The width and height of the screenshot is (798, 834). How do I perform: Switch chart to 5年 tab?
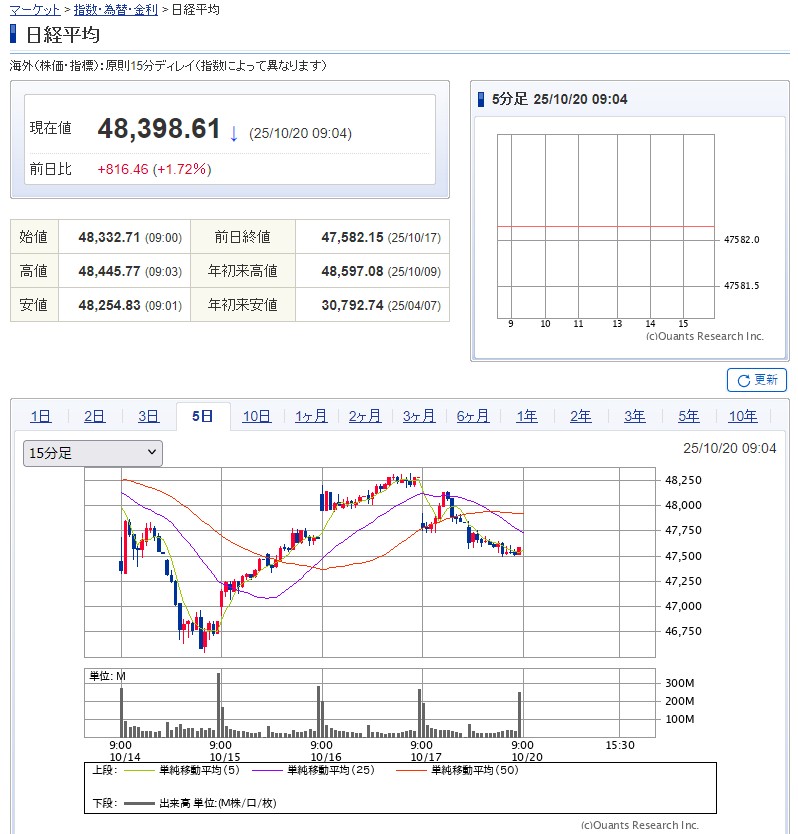688,416
